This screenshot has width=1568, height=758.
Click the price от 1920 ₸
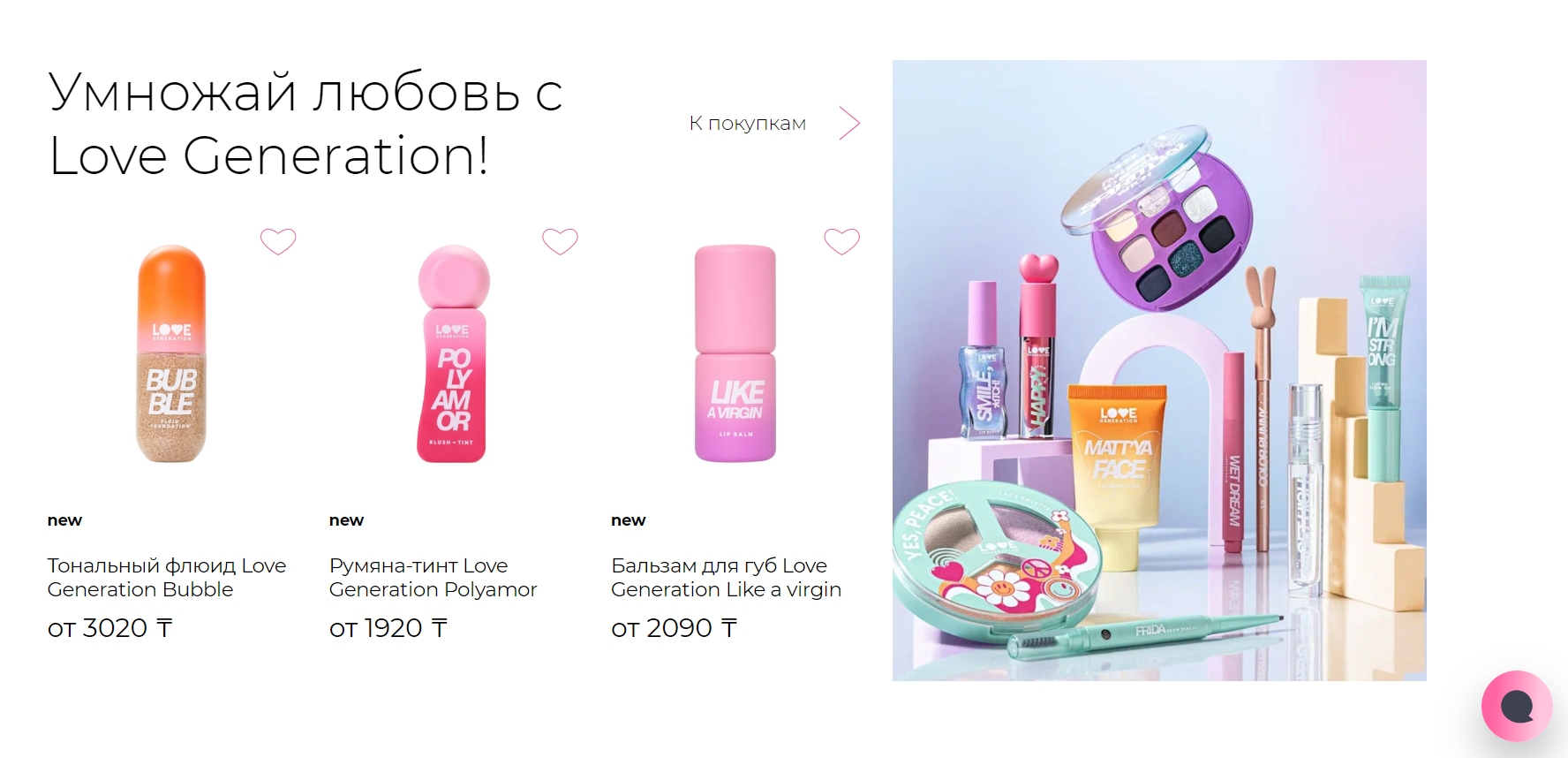point(388,628)
